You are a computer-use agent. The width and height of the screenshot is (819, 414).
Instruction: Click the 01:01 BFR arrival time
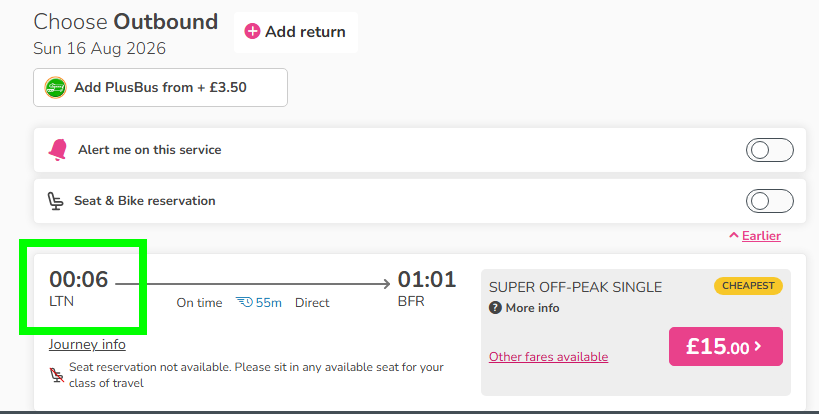coord(427,288)
